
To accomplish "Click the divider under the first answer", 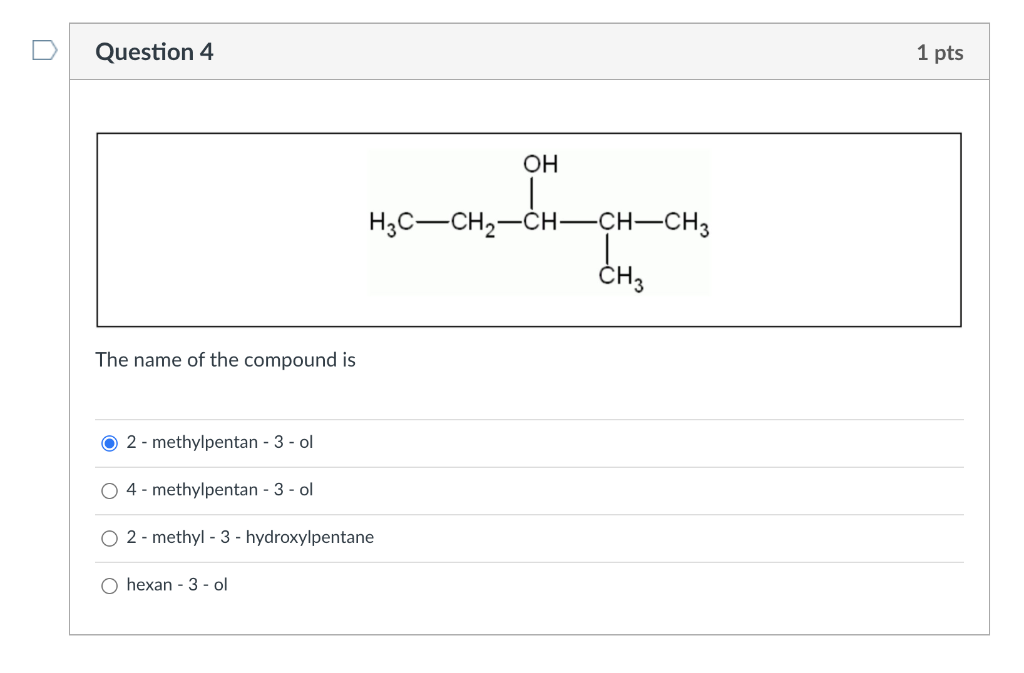I will (530, 466).
